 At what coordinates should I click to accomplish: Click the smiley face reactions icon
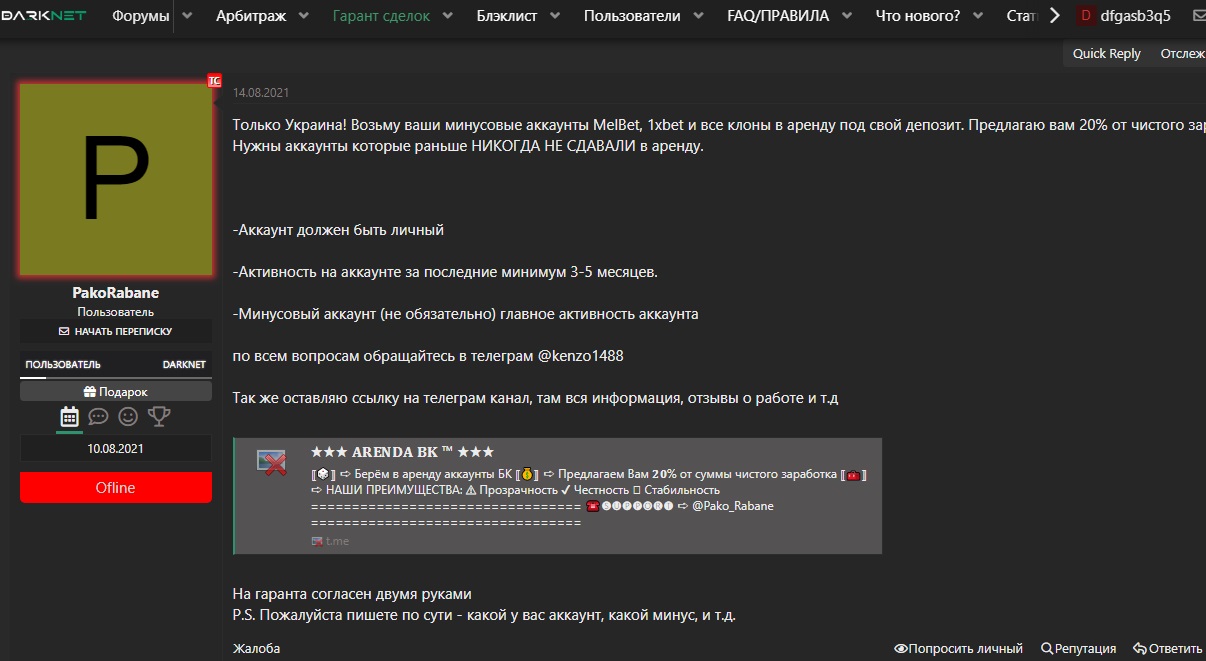(x=128, y=416)
